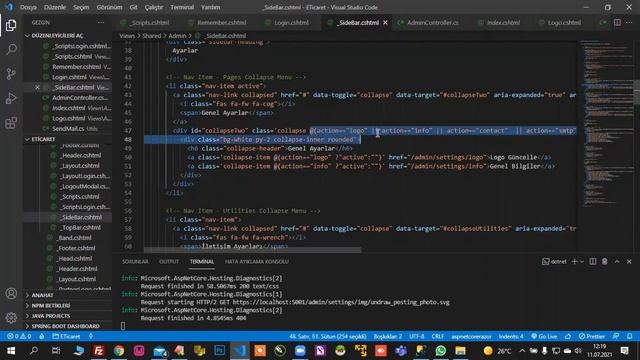Collapse the ETİCARET folder section
The image size is (640, 360).
click(43, 139)
